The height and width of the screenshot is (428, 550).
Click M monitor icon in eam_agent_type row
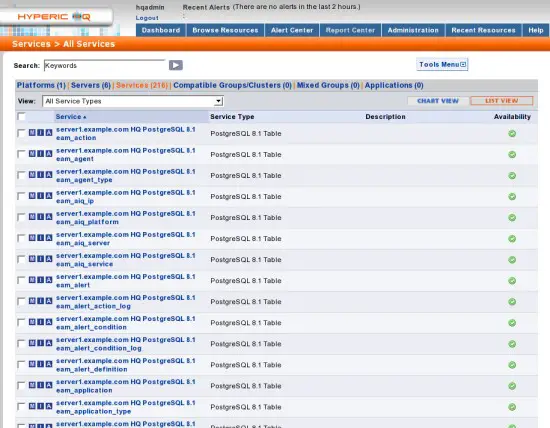(x=32, y=175)
